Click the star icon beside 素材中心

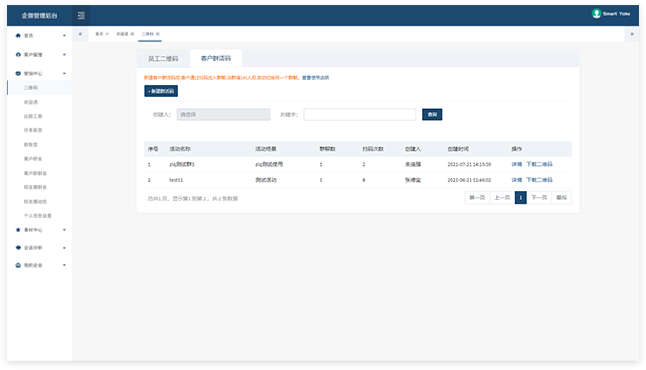click(x=18, y=230)
